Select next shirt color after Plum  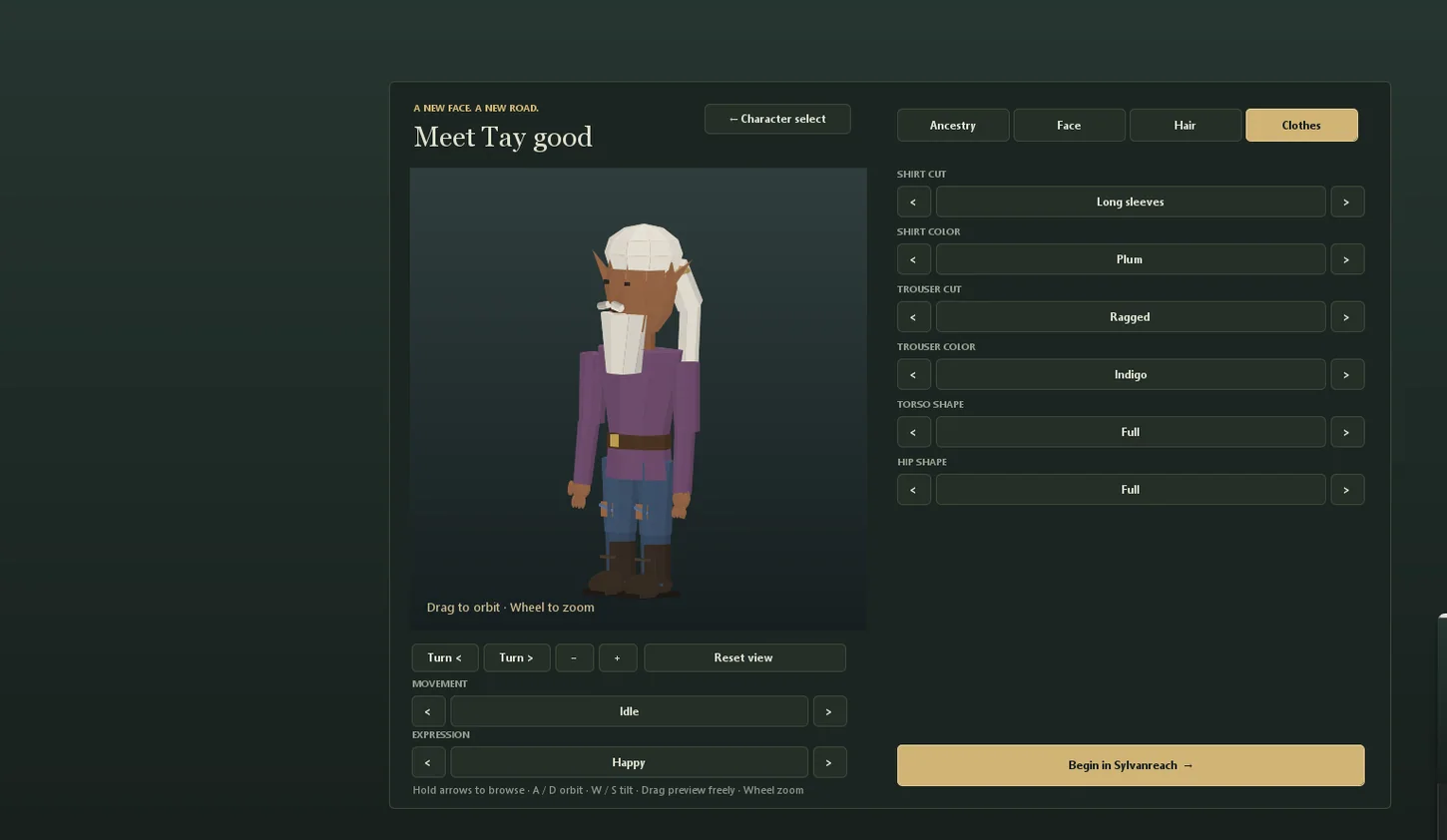pos(1346,259)
